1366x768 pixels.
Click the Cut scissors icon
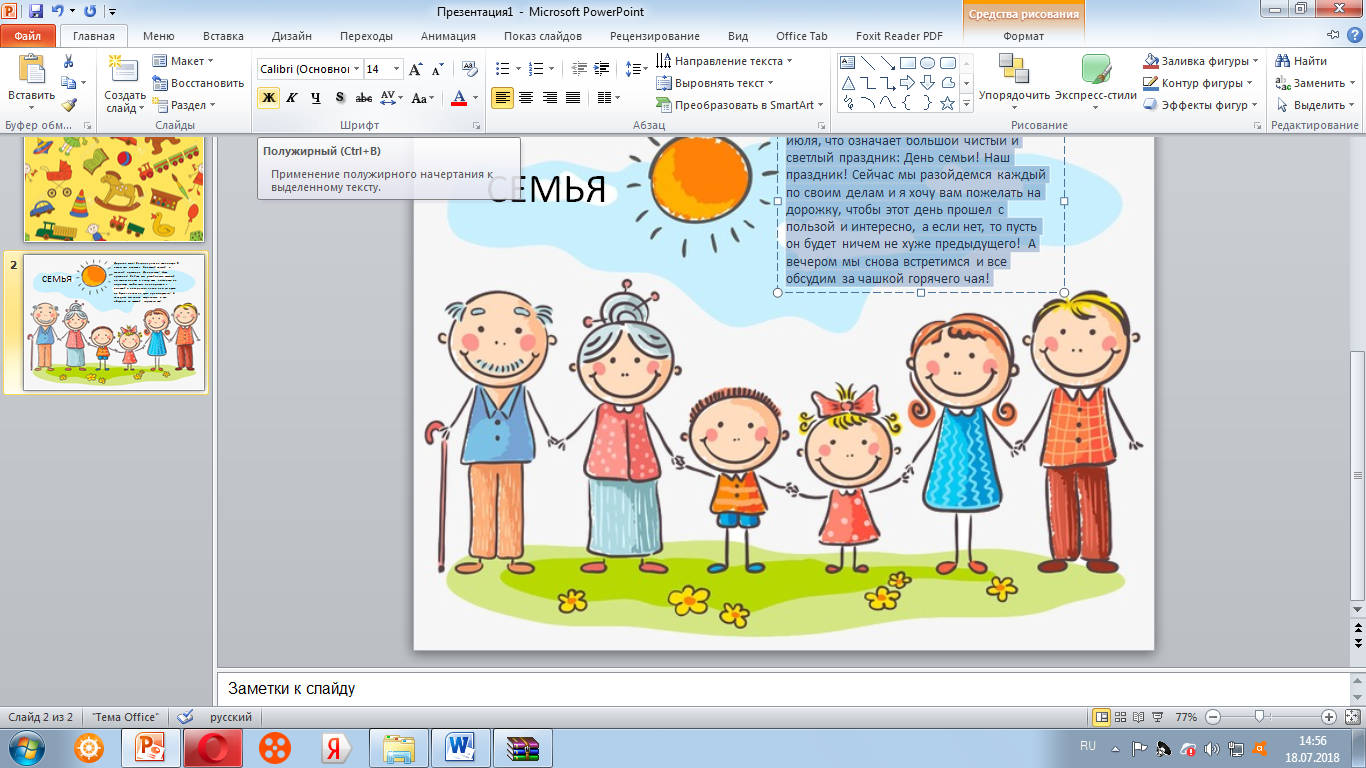[x=68, y=61]
